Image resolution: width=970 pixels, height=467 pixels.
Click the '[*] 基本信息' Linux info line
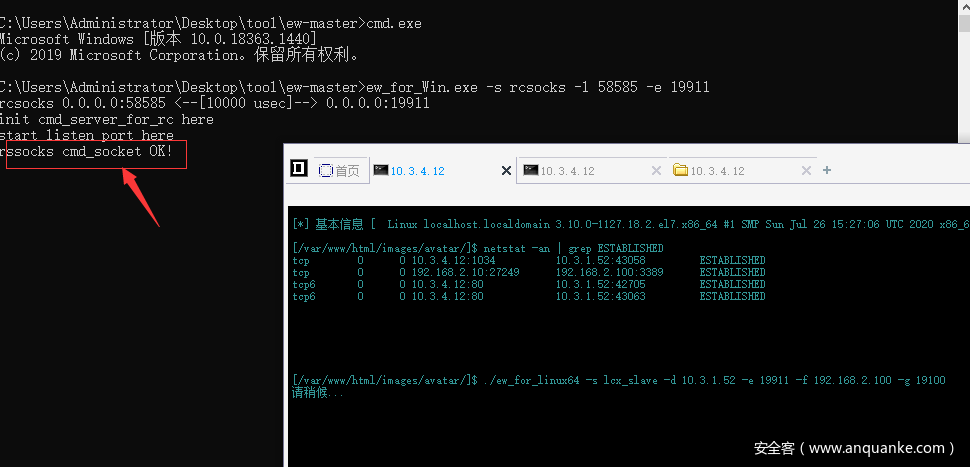630,225
